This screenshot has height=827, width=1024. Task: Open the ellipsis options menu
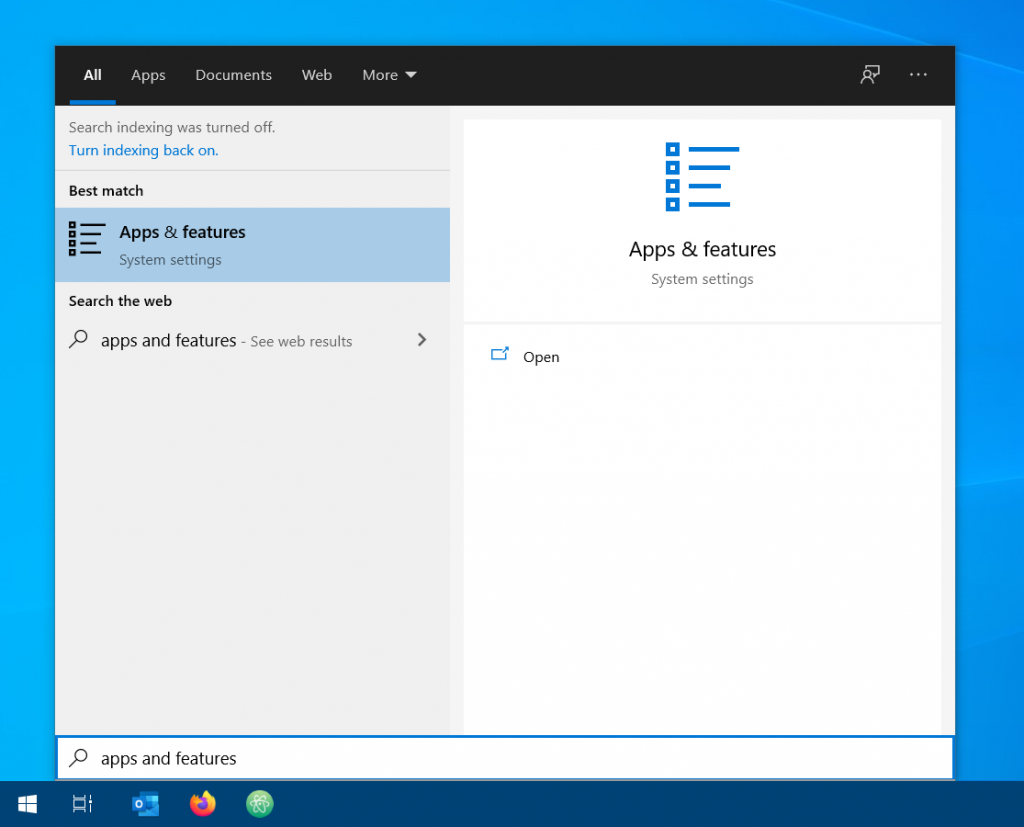[918, 75]
